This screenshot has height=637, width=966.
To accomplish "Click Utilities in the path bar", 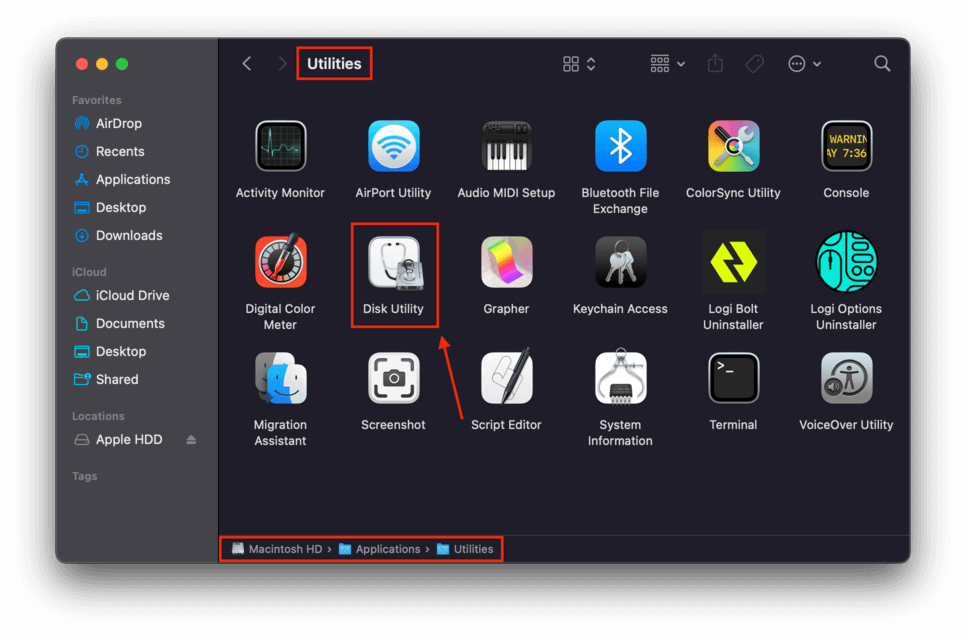I will tap(465, 549).
